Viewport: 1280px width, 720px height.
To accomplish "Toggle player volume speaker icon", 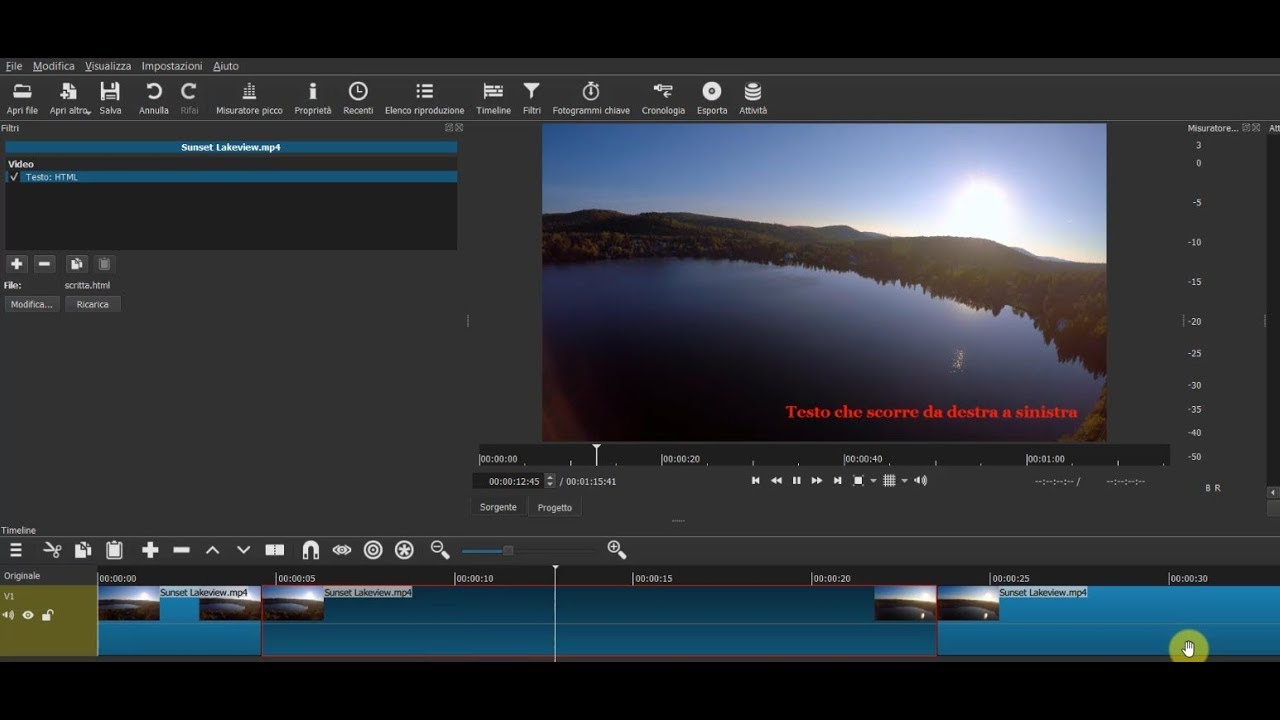I will pyautogui.click(x=920, y=481).
